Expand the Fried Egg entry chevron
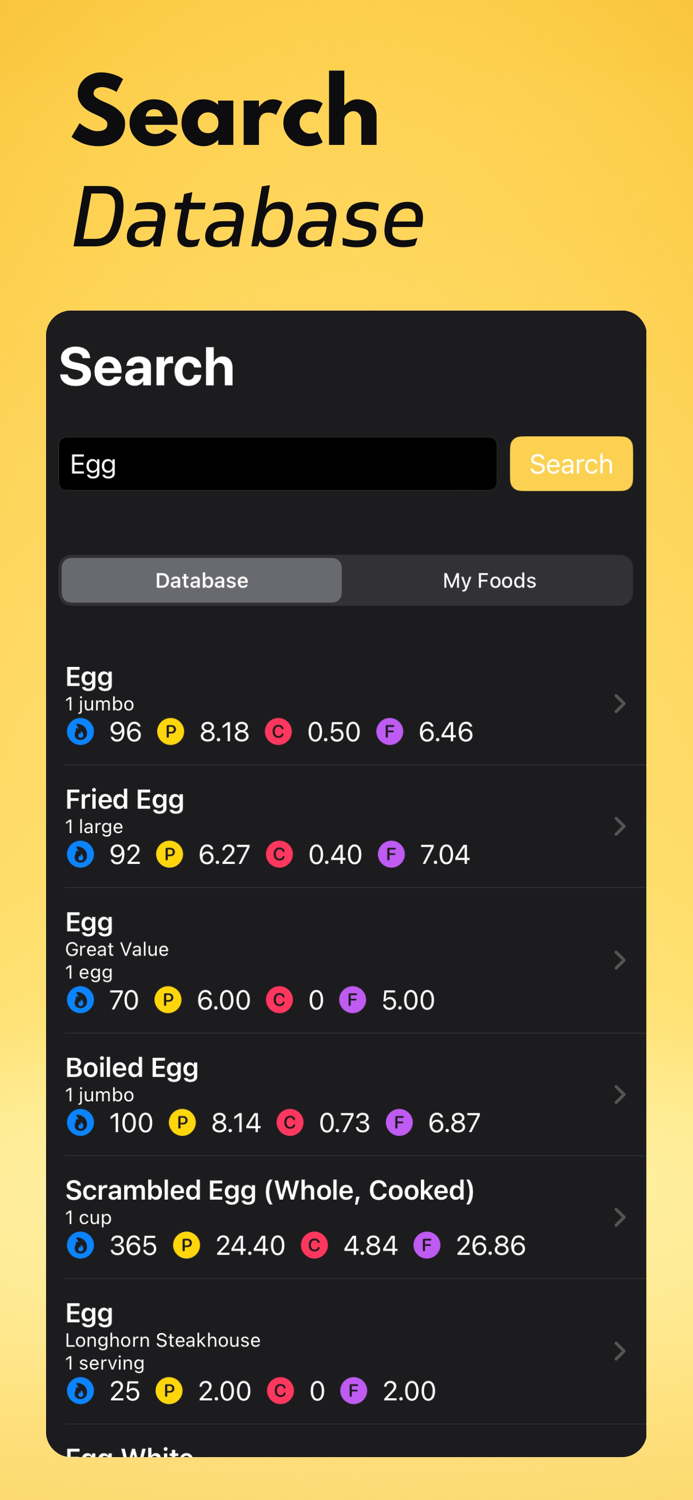 [619, 827]
